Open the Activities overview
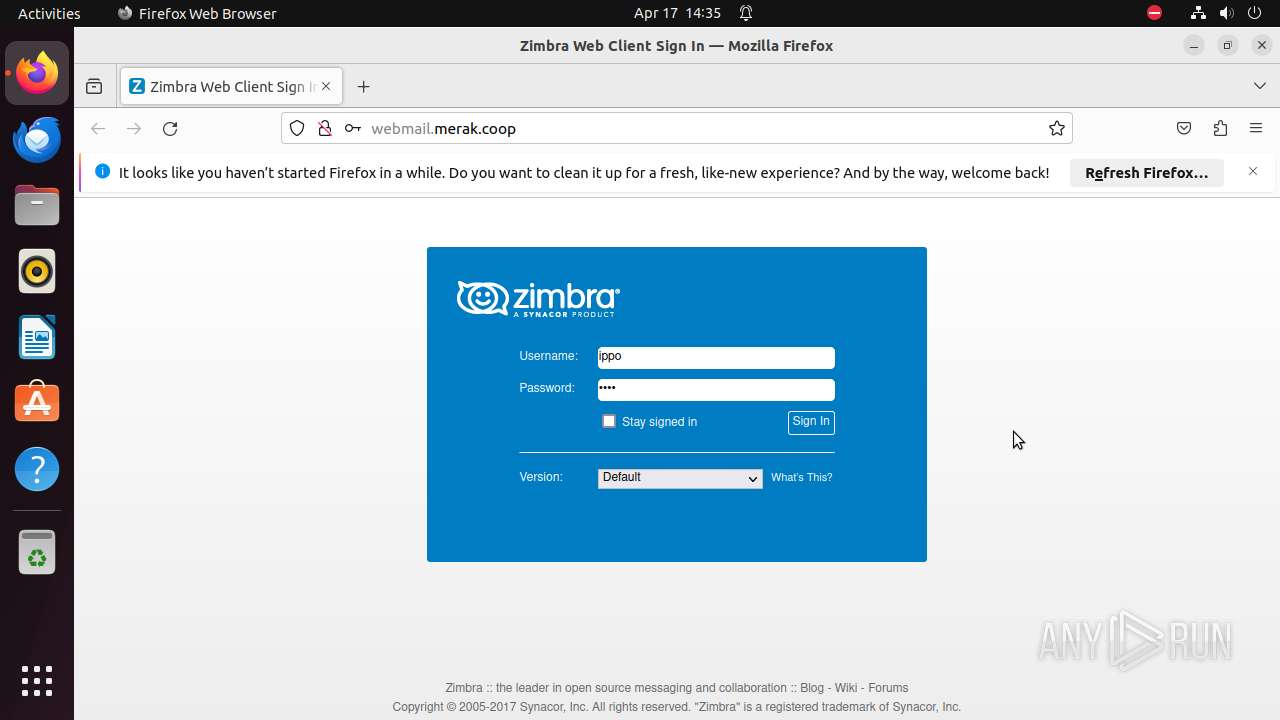 (49, 13)
